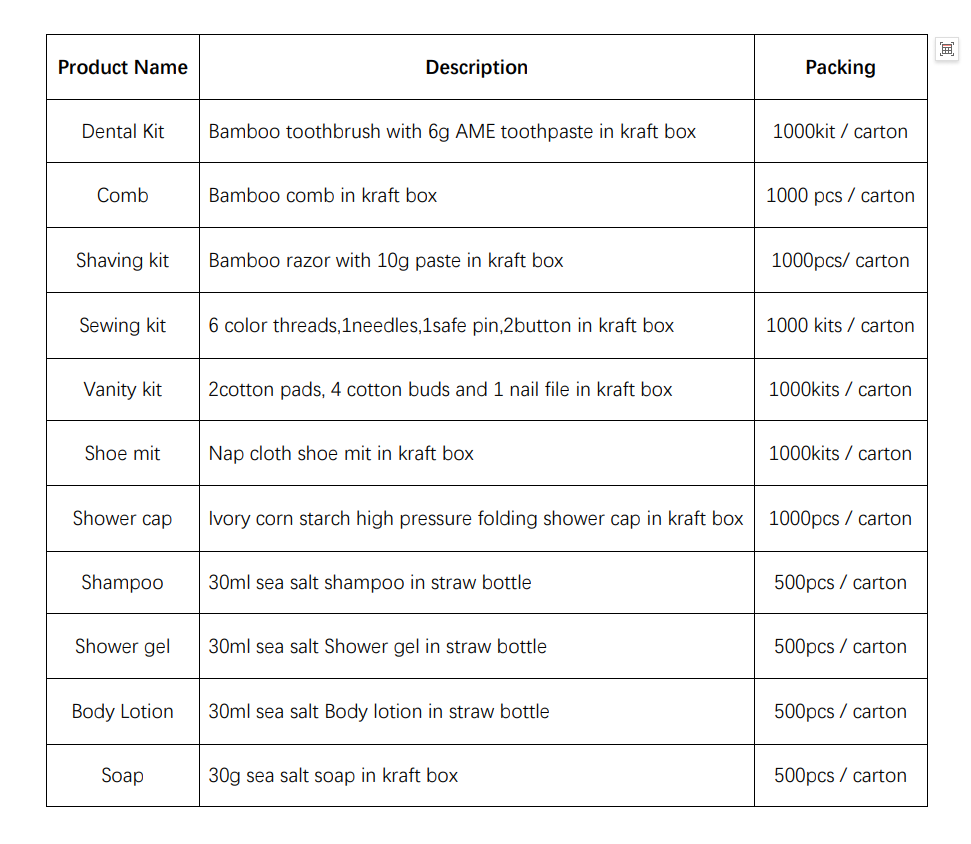971x844 pixels.
Task: Click the 30ml sea salt shampoo description
Action: point(370,583)
